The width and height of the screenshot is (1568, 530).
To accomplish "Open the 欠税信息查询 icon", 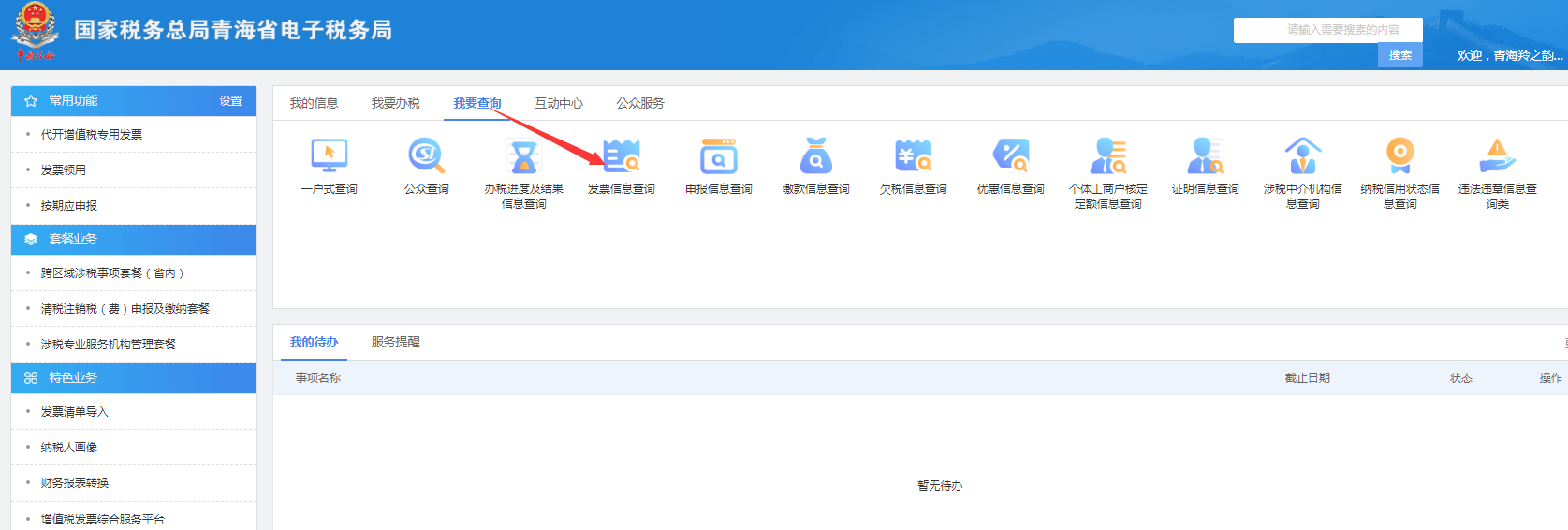I will (914, 155).
